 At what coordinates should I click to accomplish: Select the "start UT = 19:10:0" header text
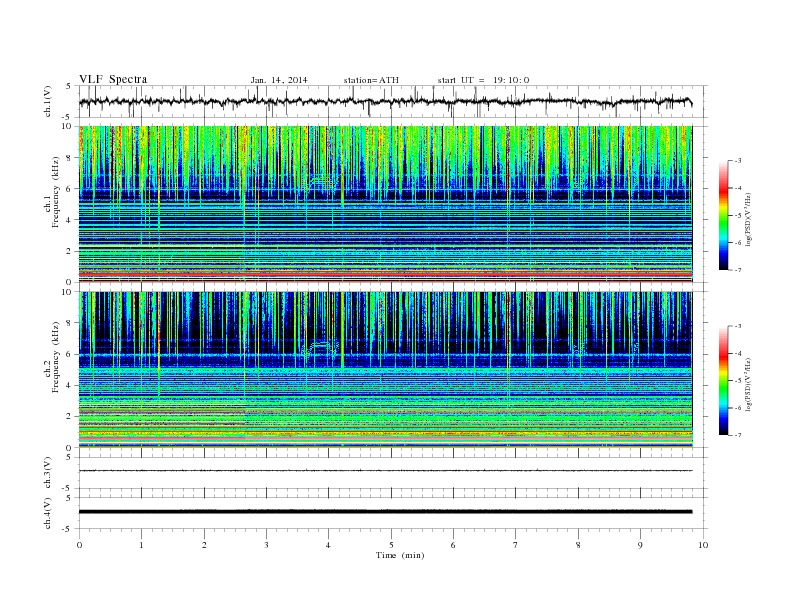click(x=483, y=80)
